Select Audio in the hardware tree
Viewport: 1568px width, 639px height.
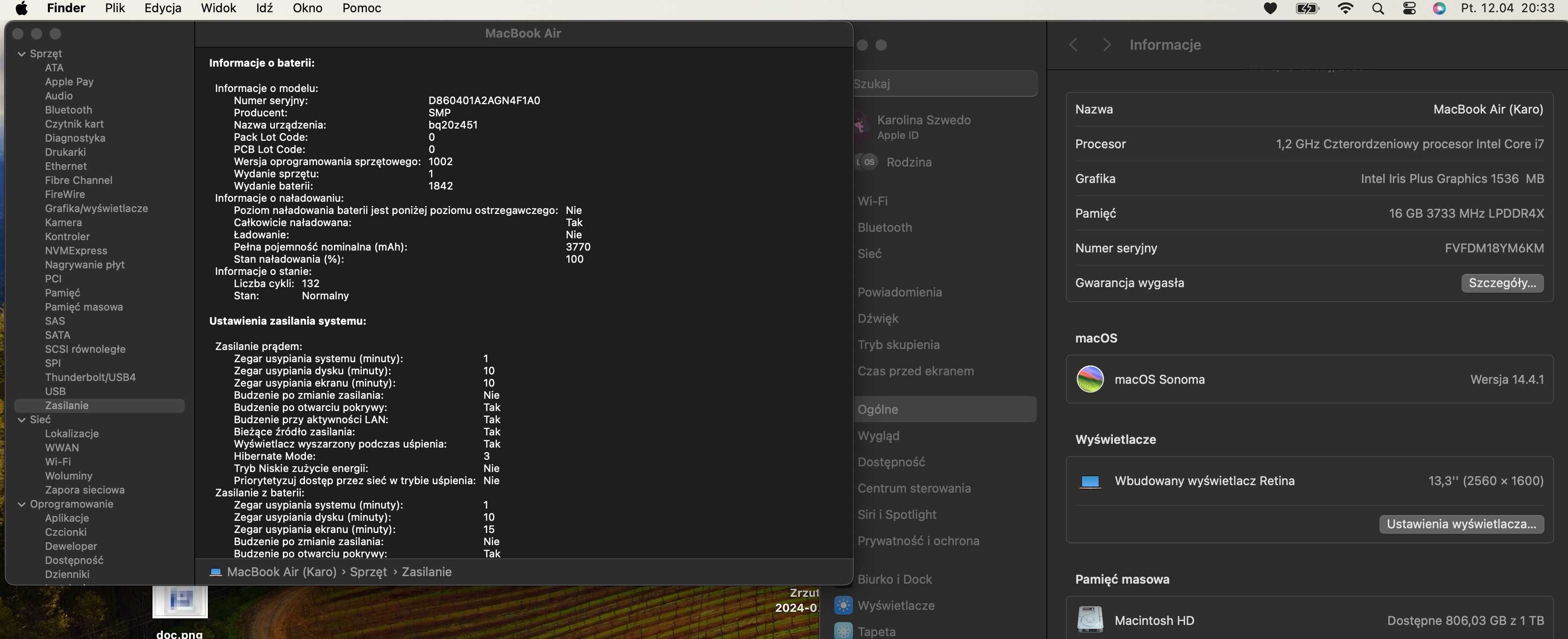pyautogui.click(x=59, y=96)
